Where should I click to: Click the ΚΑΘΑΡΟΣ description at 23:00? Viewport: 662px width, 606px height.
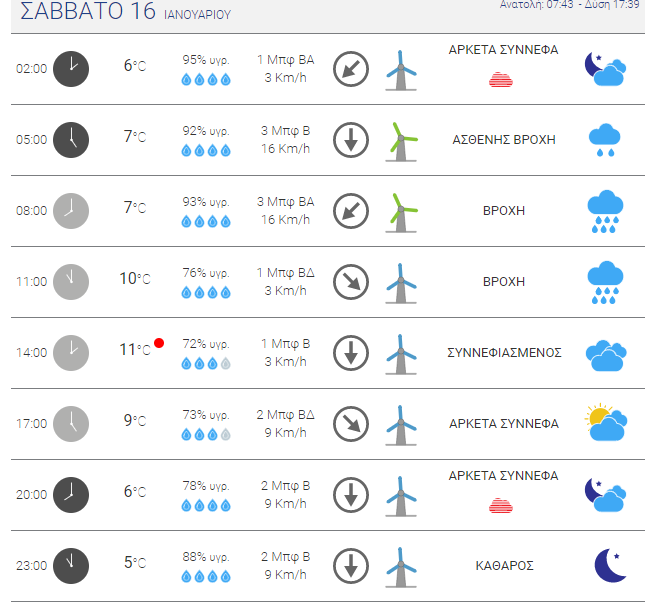coord(504,565)
